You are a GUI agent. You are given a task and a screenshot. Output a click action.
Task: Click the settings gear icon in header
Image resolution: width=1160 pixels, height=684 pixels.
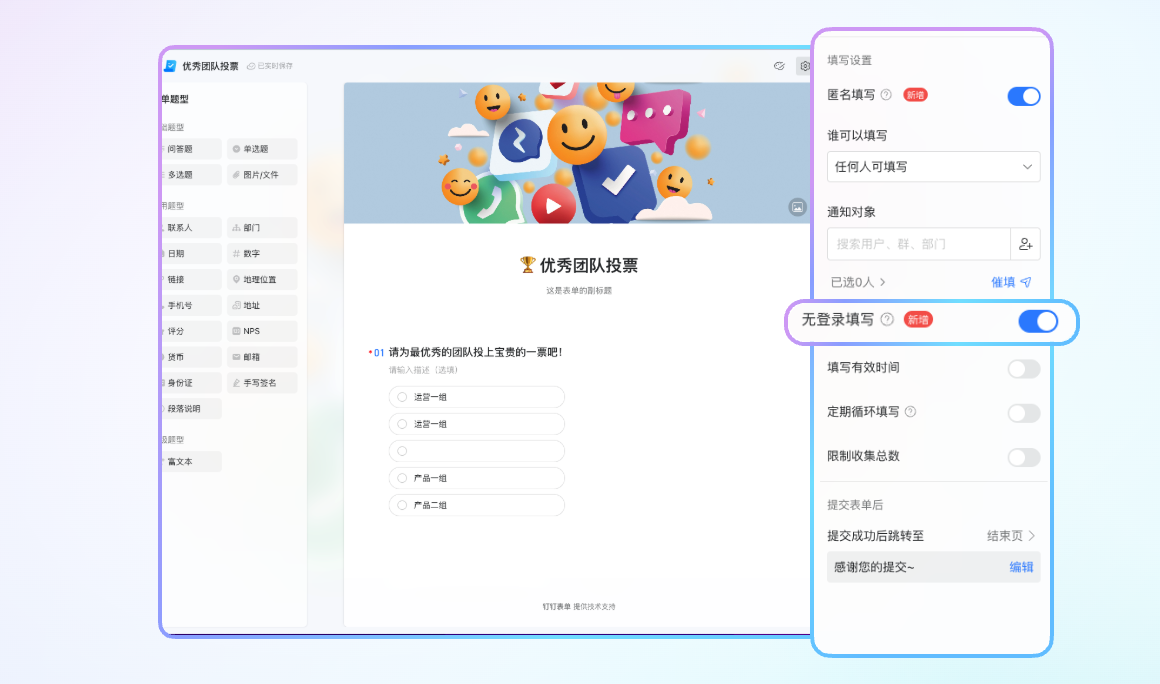[x=804, y=66]
